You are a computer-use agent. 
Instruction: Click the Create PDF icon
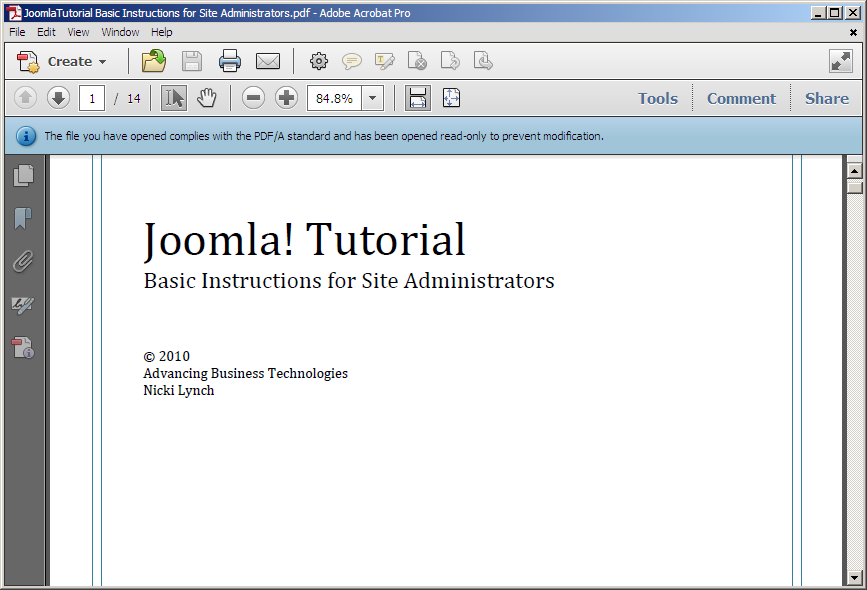click(28, 61)
